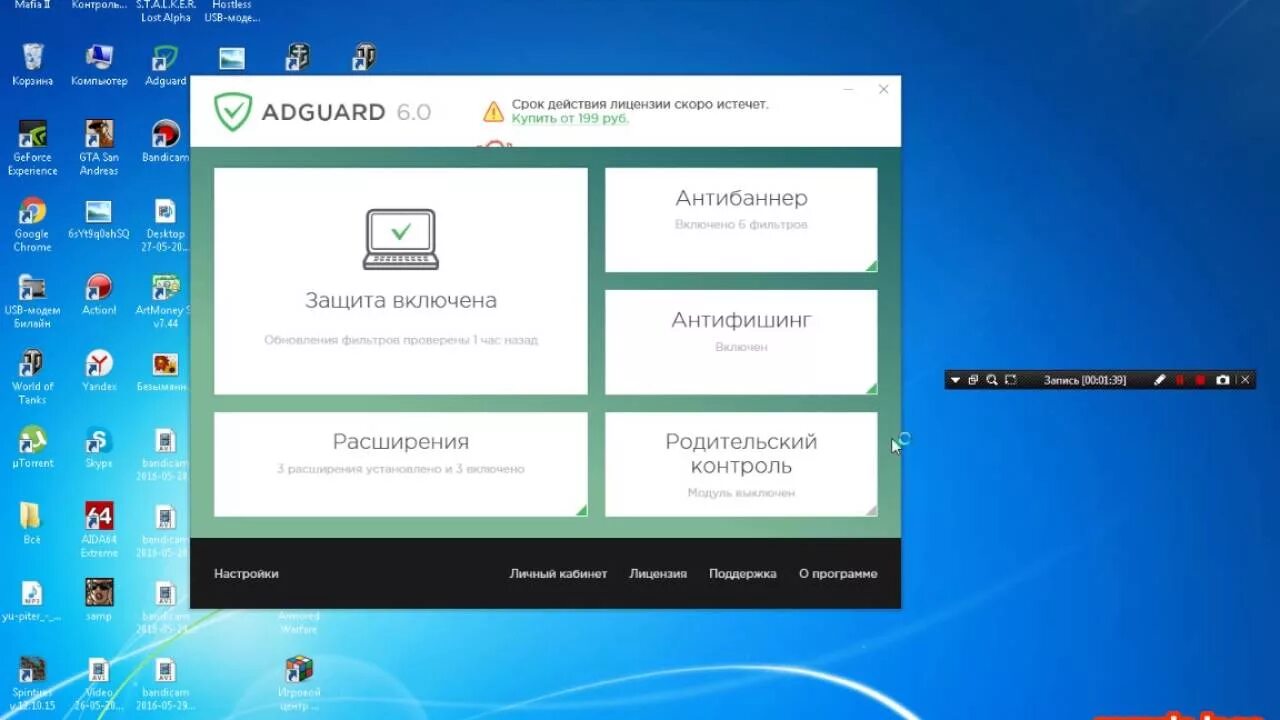
Task: Select Bandicam fullscreen rectangle icon
Action: click(1011, 380)
